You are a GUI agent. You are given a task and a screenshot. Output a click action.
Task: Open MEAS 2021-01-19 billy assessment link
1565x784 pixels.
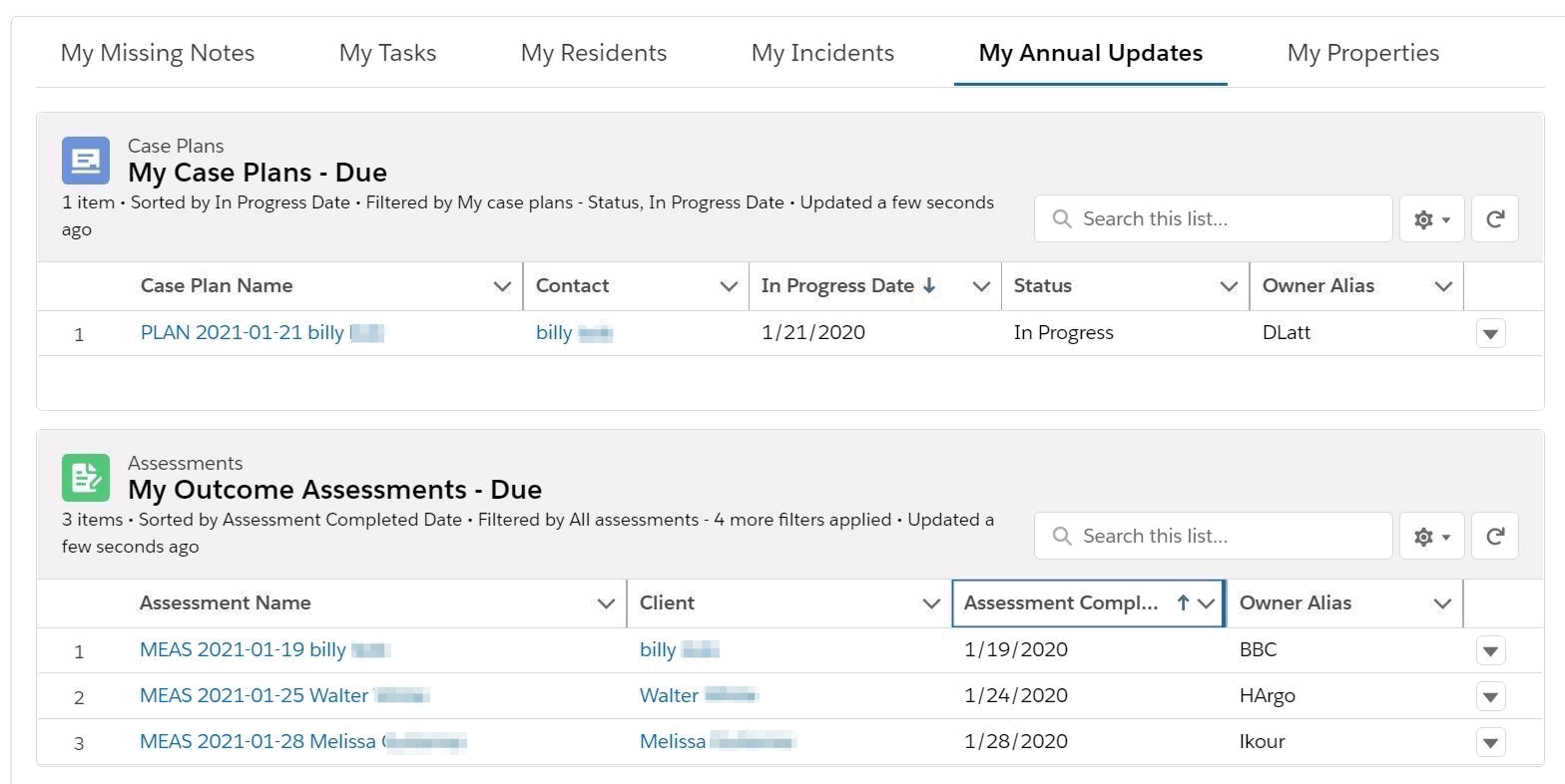click(243, 650)
